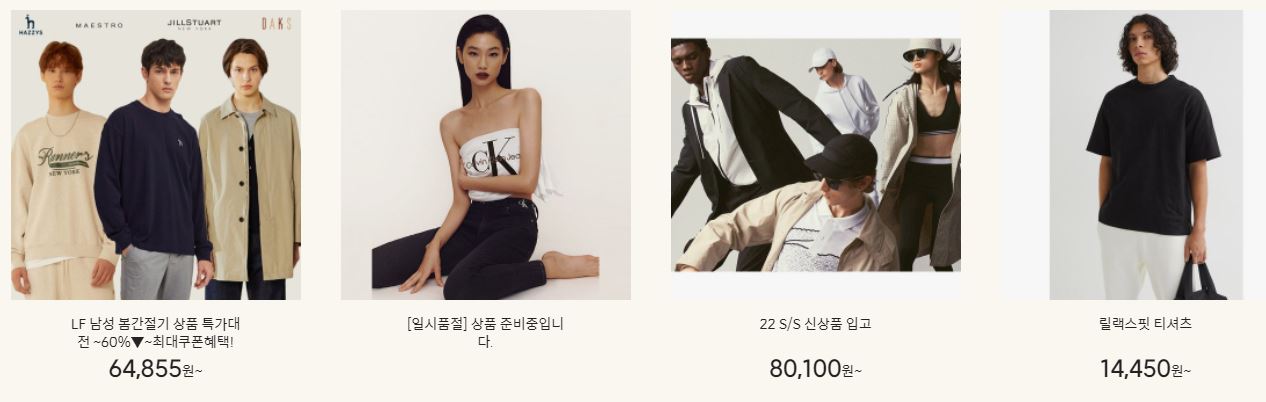Click the model in navy sweatshirt

[x=154, y=170]
